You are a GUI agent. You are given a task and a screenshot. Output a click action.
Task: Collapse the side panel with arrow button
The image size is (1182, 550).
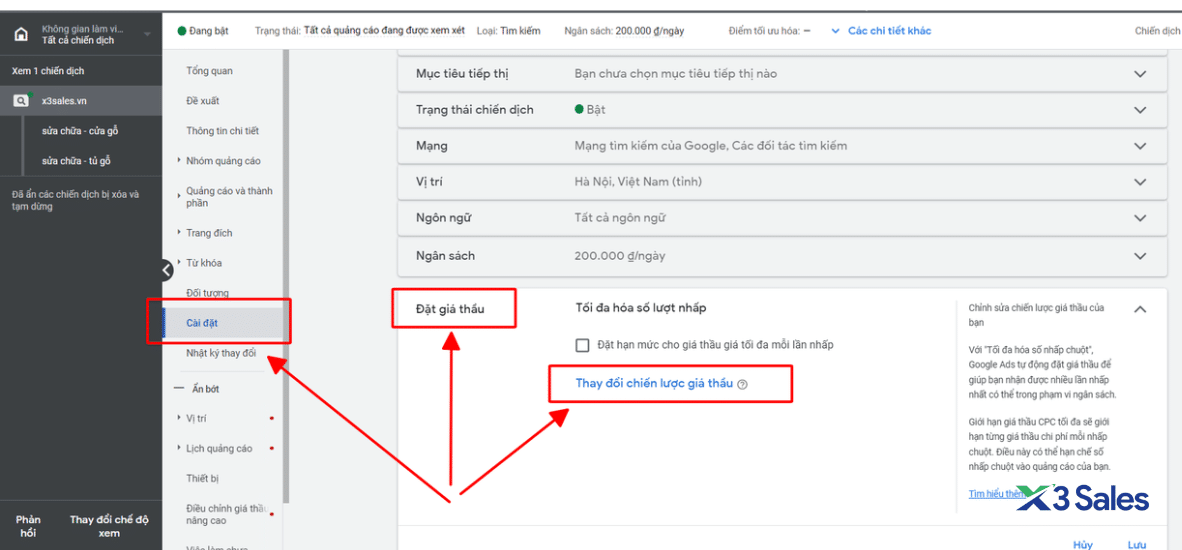tap(167, 269)
